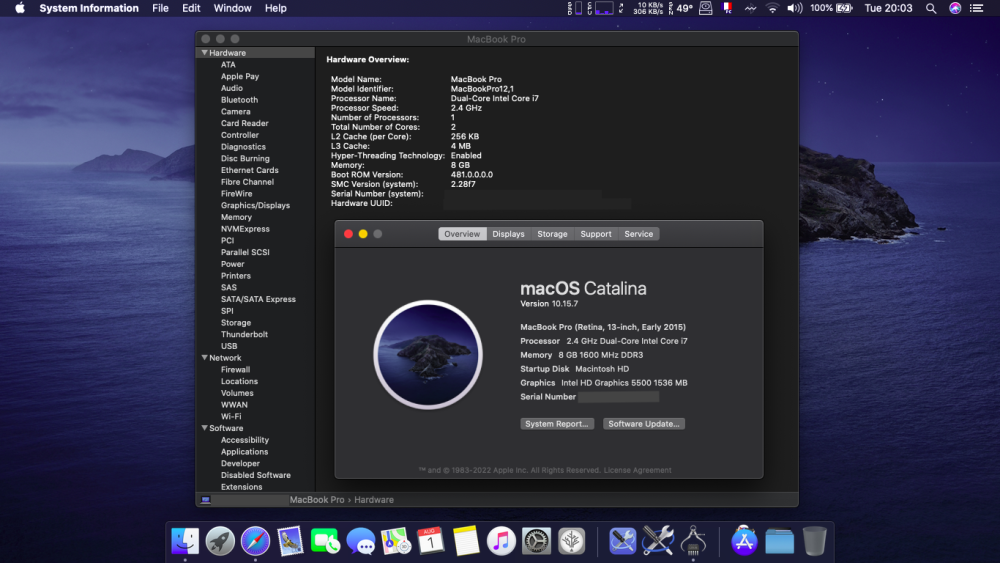The image size is (1000, 563).
Task: Select Wi-Fi under Network
Action: pyautogui.click(x=231, y=416)
